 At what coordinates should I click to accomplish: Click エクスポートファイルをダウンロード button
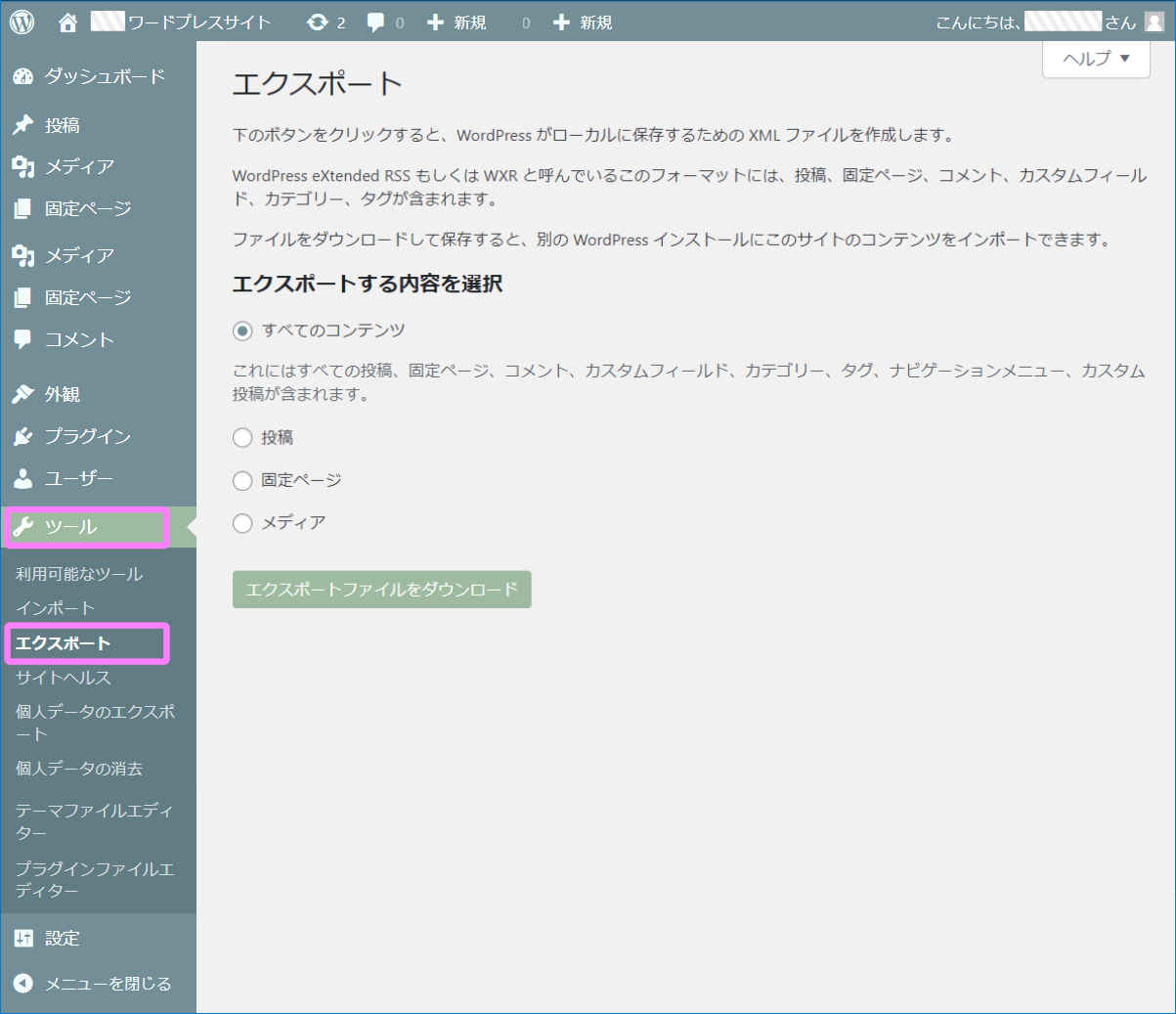click(381, 589)
